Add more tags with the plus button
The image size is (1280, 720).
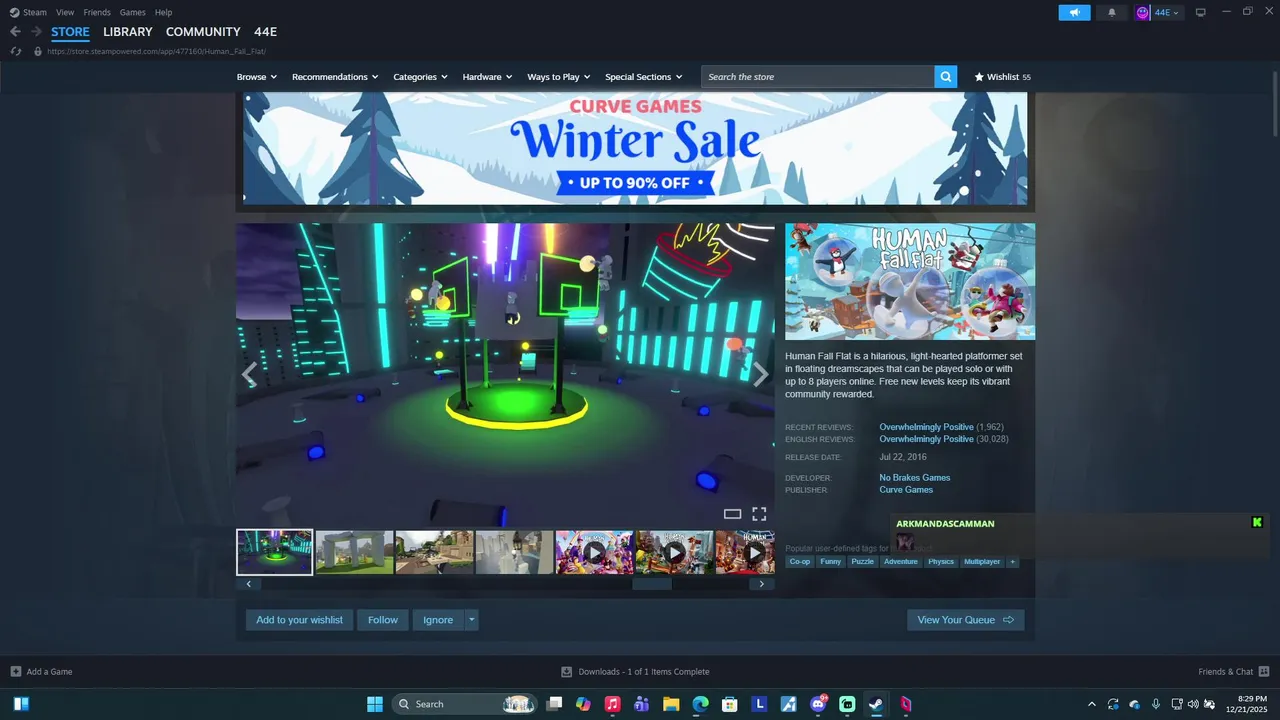pyautogui.click(x=1012, y=562)
